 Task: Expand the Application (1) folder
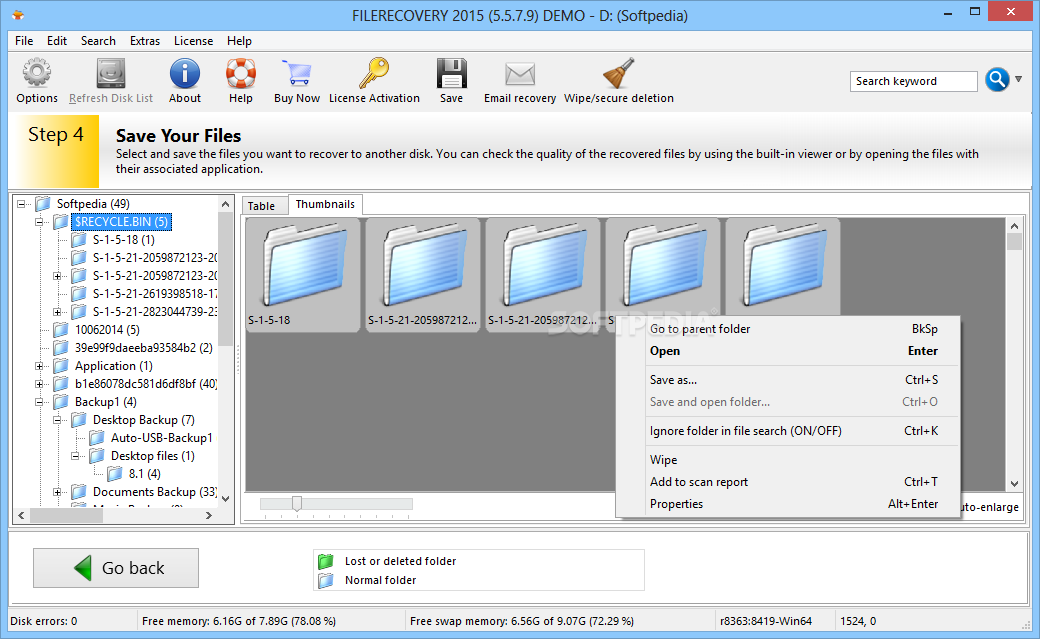tap(39, 366)
